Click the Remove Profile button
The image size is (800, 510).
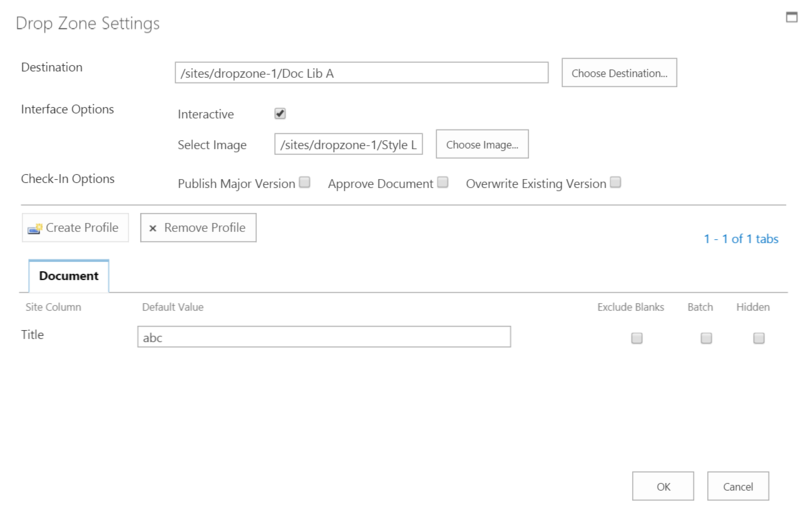[x=199, y=228]
